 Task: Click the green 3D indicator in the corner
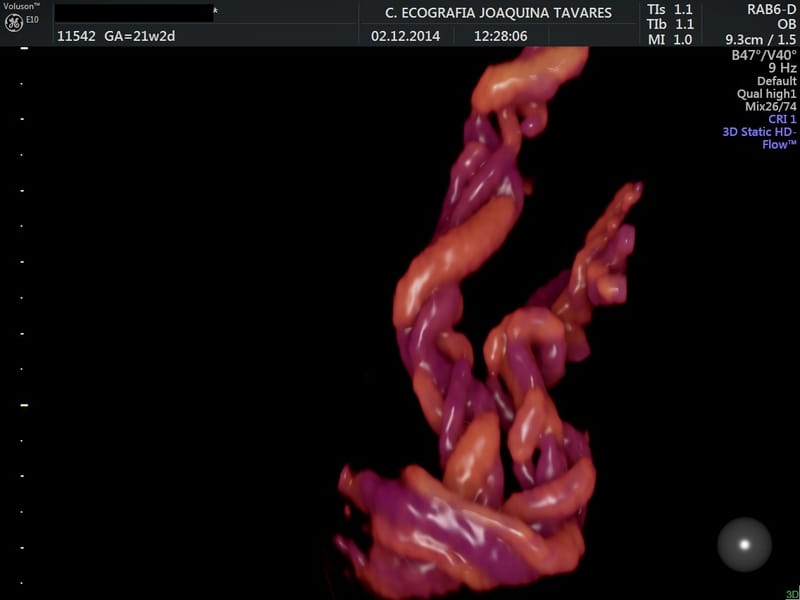pyautogui.click(x=792, y=594)
